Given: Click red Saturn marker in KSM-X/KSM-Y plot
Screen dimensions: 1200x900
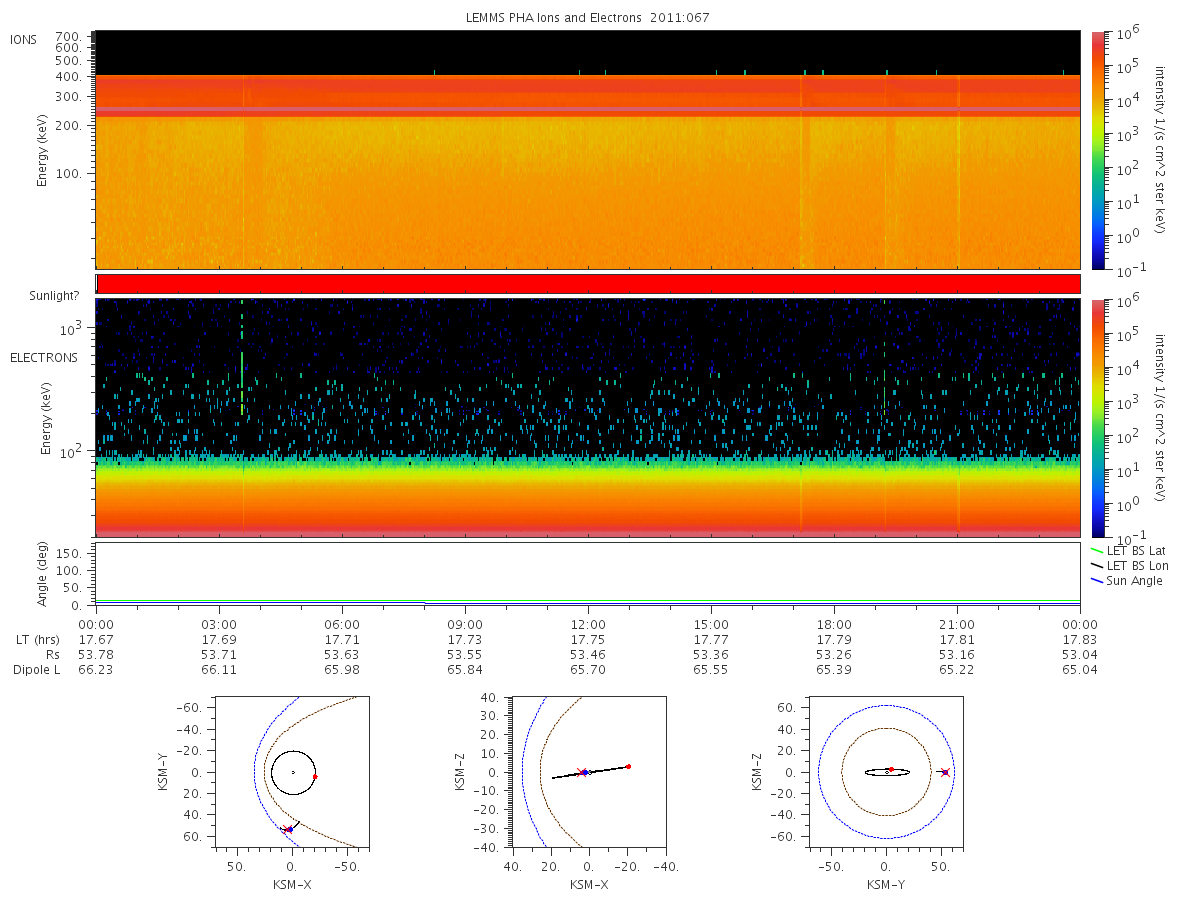Looking at the screenshot, I should (315, 776).
